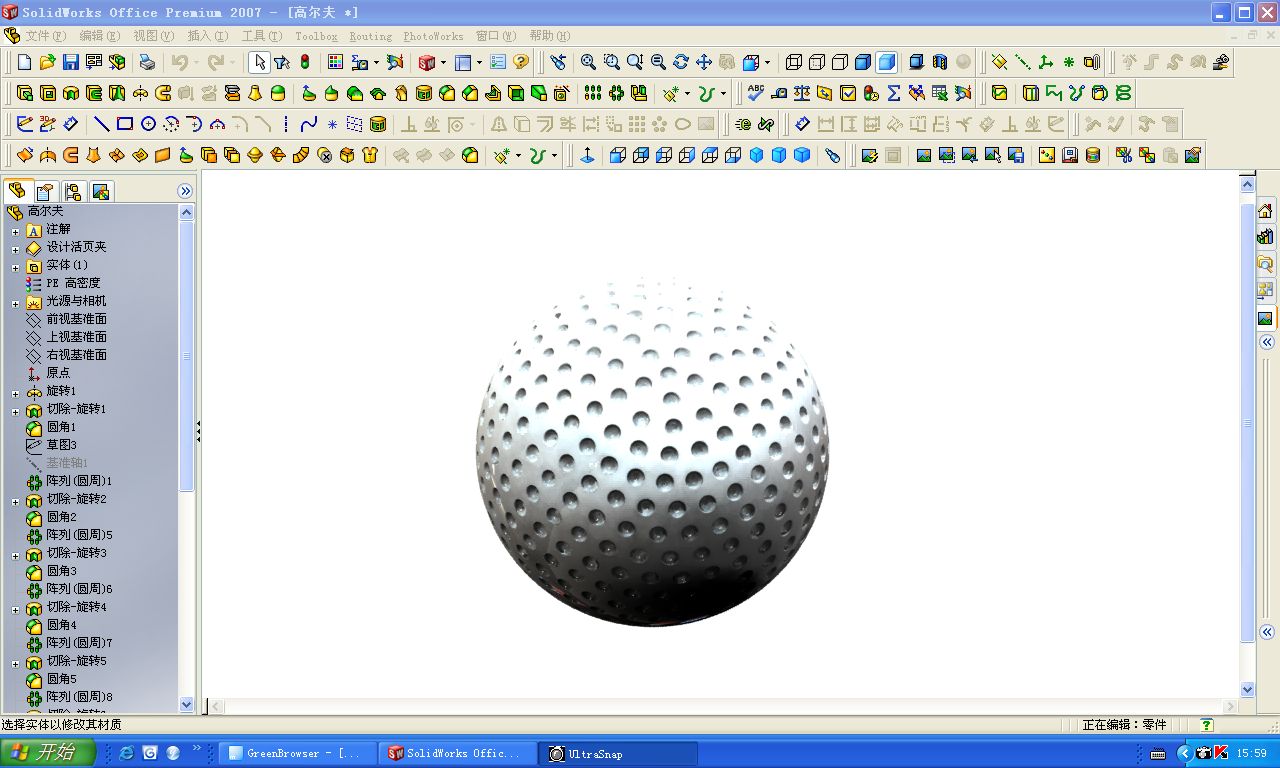The height and width of the screenshot is (768, 1280).
Task: Expand the 设计活页夹 tree node
Action: [15, 249]
